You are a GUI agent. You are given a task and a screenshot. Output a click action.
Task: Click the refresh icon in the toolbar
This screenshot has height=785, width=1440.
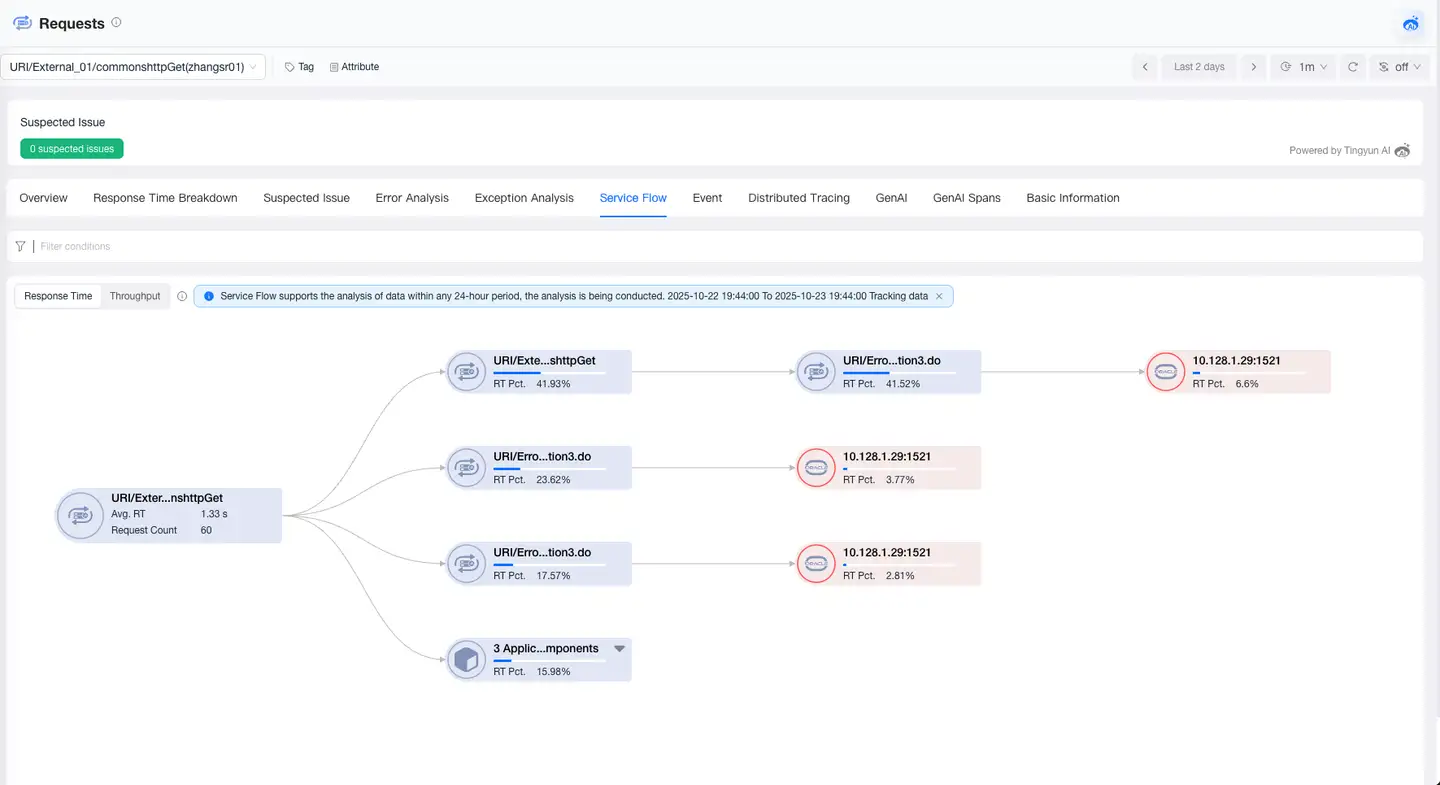[x=1352, y=66]
